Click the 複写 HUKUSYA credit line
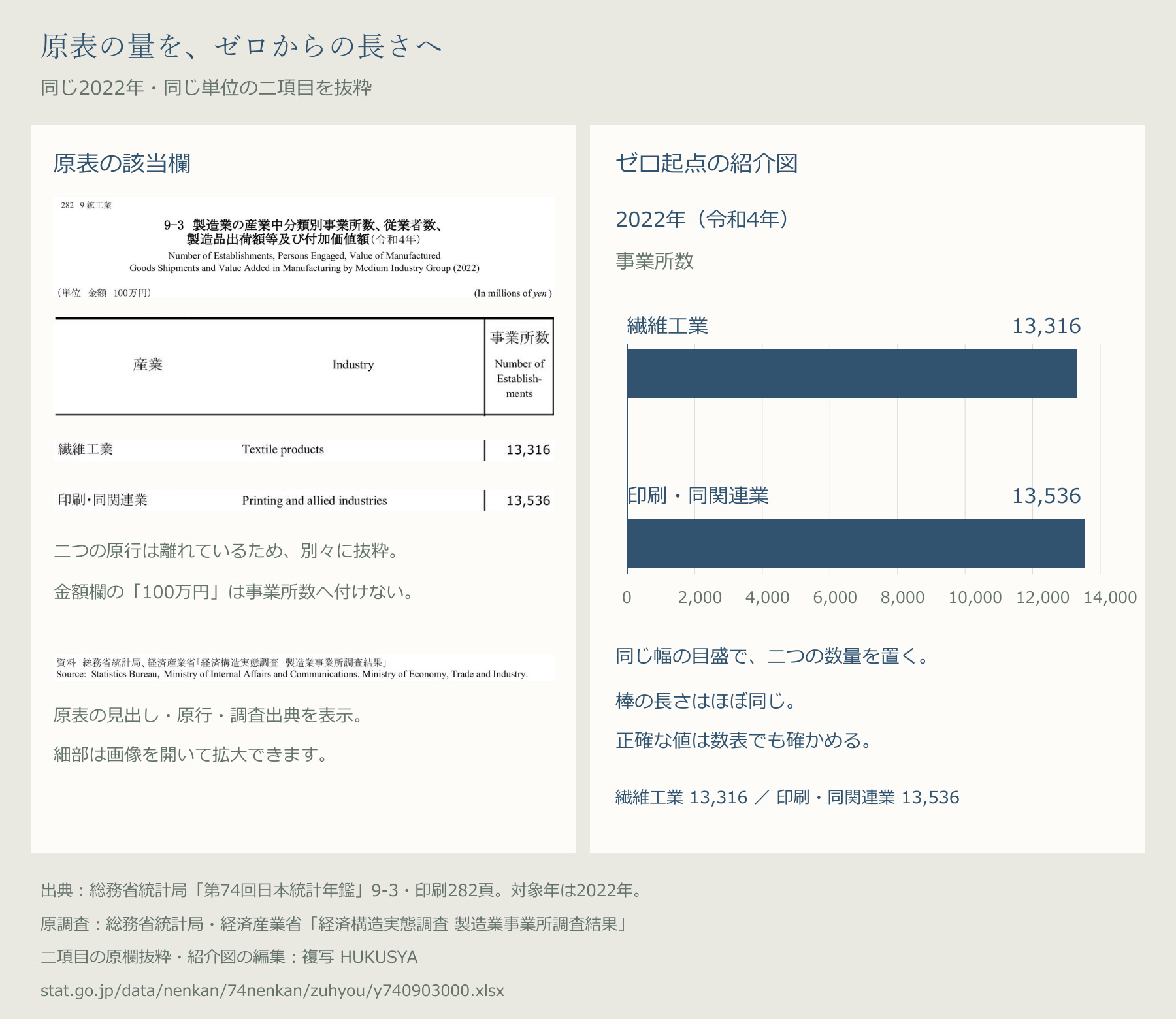The height and width of the screenshot is (1019, 1176). pos(229,958)
